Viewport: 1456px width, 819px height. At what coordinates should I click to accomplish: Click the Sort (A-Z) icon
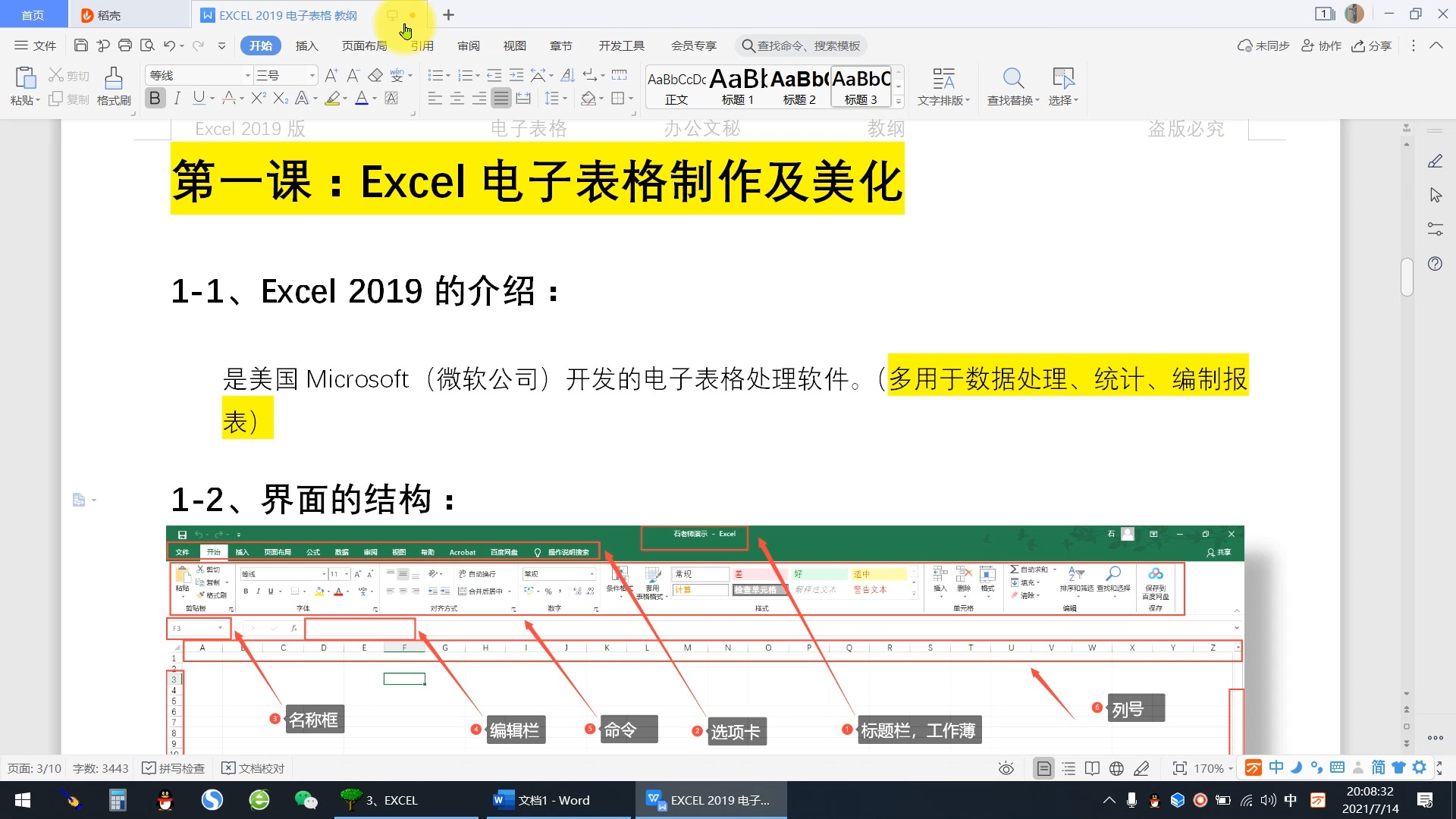567,75
